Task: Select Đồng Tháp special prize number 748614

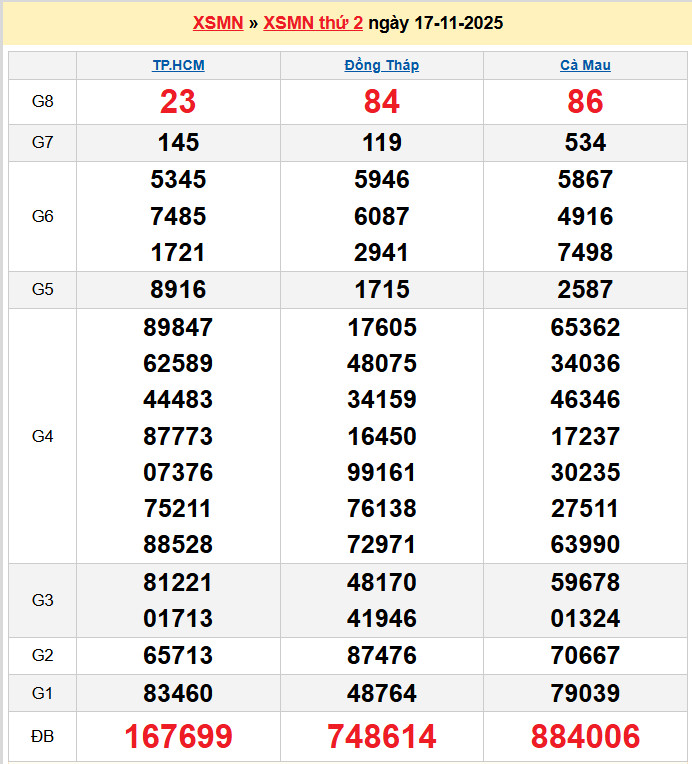Action: click(x=381, y=737)
